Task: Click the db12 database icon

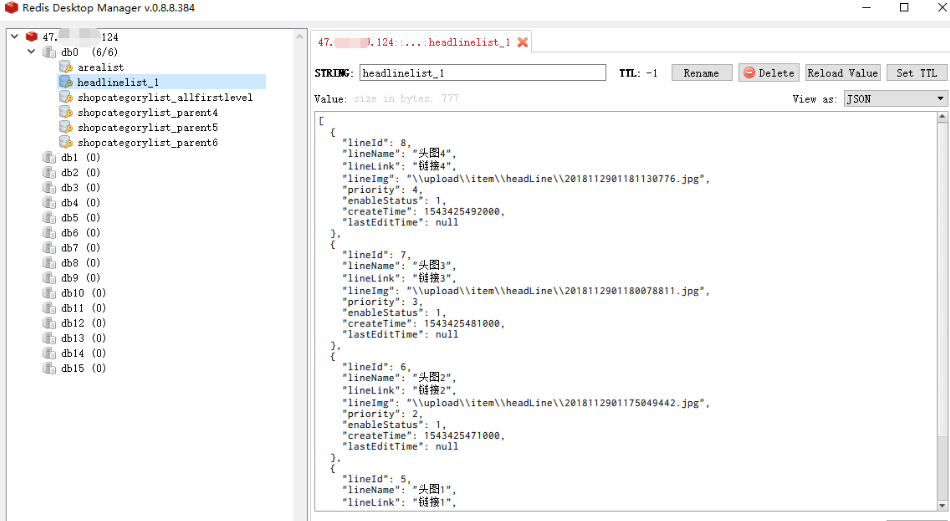Action: coord(49,323)
